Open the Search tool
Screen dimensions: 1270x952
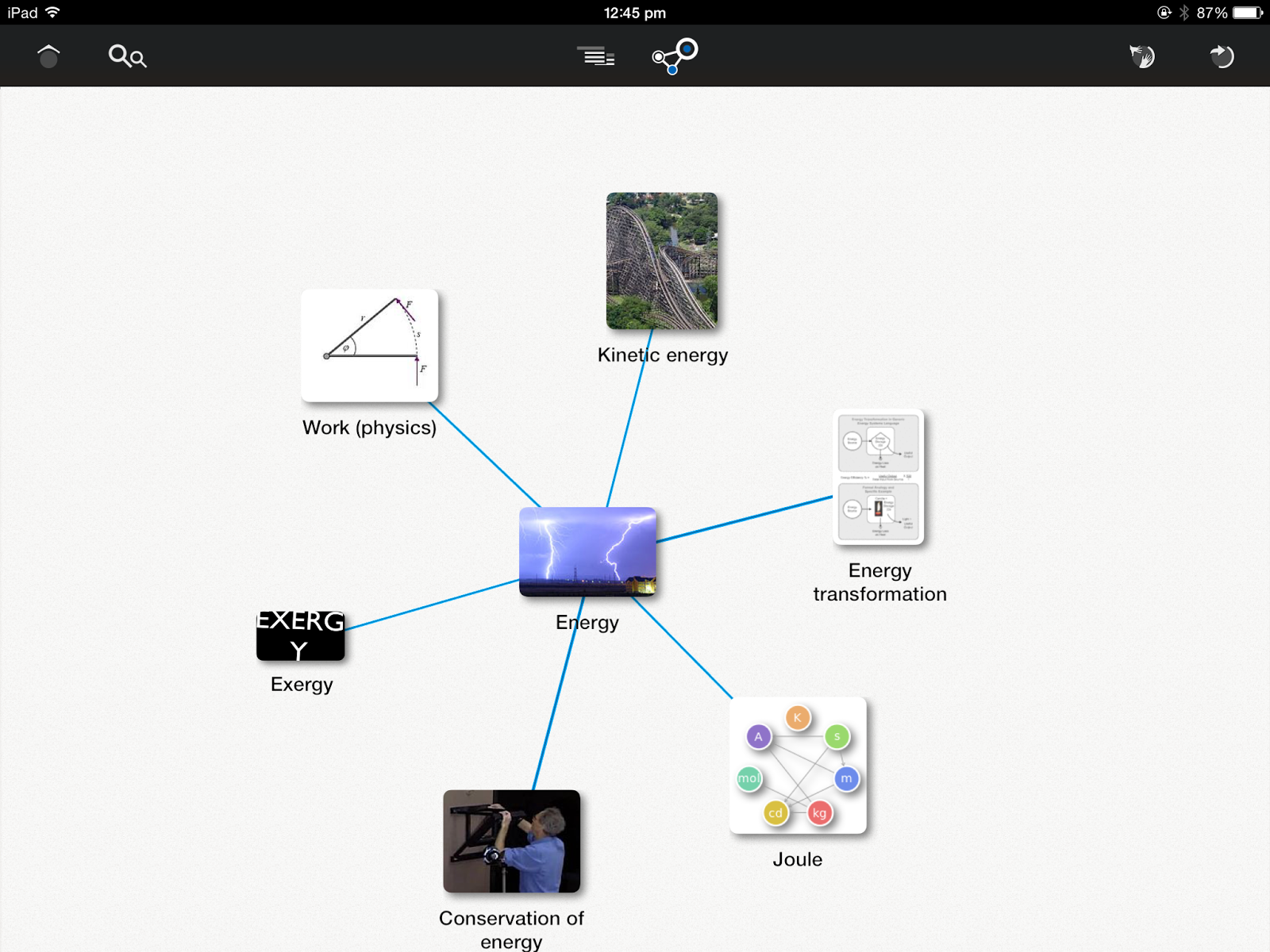[126, 56]
